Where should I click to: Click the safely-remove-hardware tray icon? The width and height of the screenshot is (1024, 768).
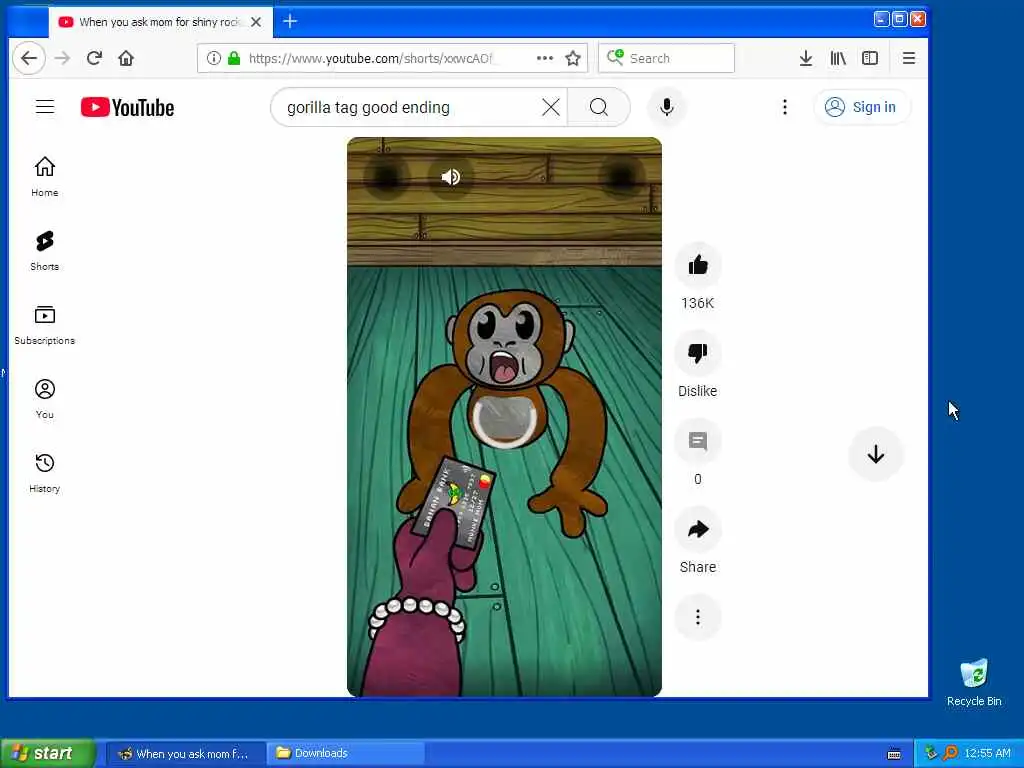931,754
